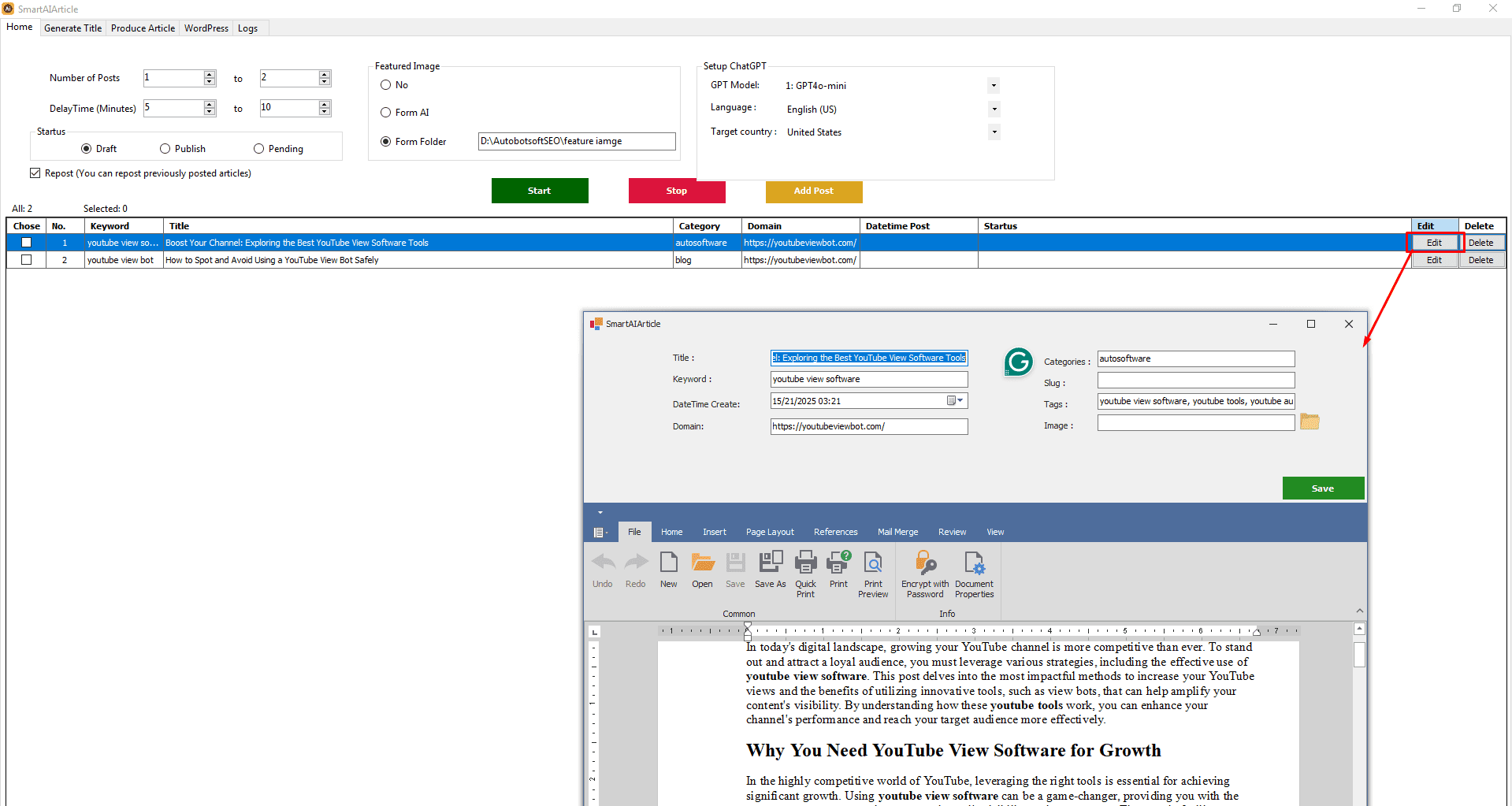This screenshot has width=1512, height=806.
Task: Click the Title column header
Action: click(418, 226)
